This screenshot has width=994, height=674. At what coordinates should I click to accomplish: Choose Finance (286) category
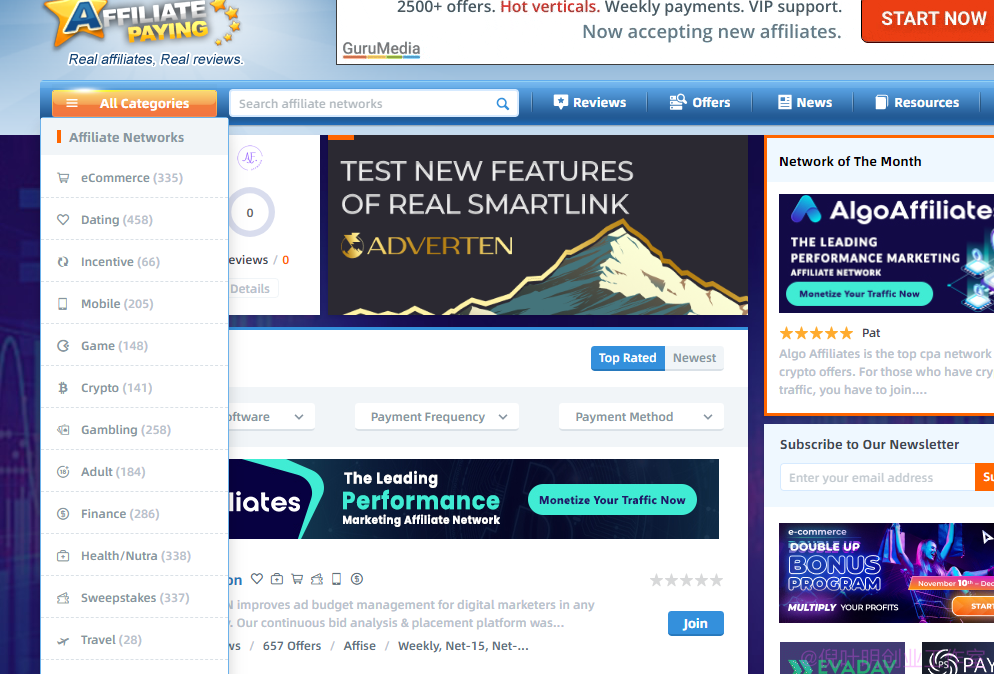pyautogui.click(x=134, y=514)
